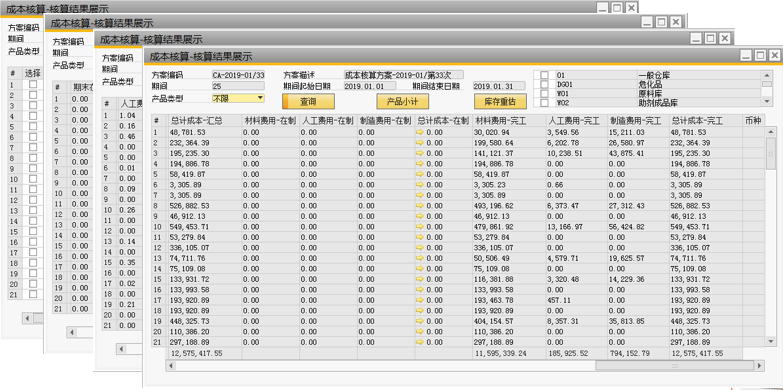783x390 pixels.
Task: Click the yellow link arrow in row 16
Action: click(419, 290)
